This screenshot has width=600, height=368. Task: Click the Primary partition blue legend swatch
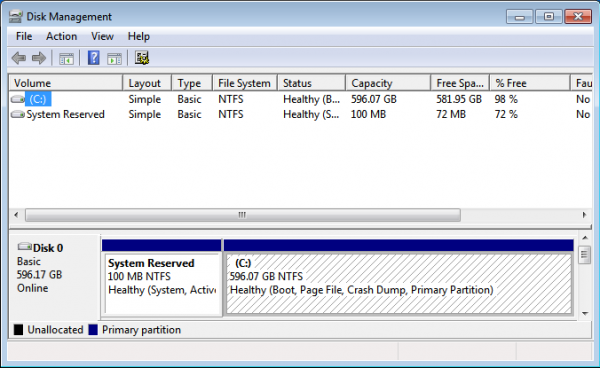(x=93, y=330)
